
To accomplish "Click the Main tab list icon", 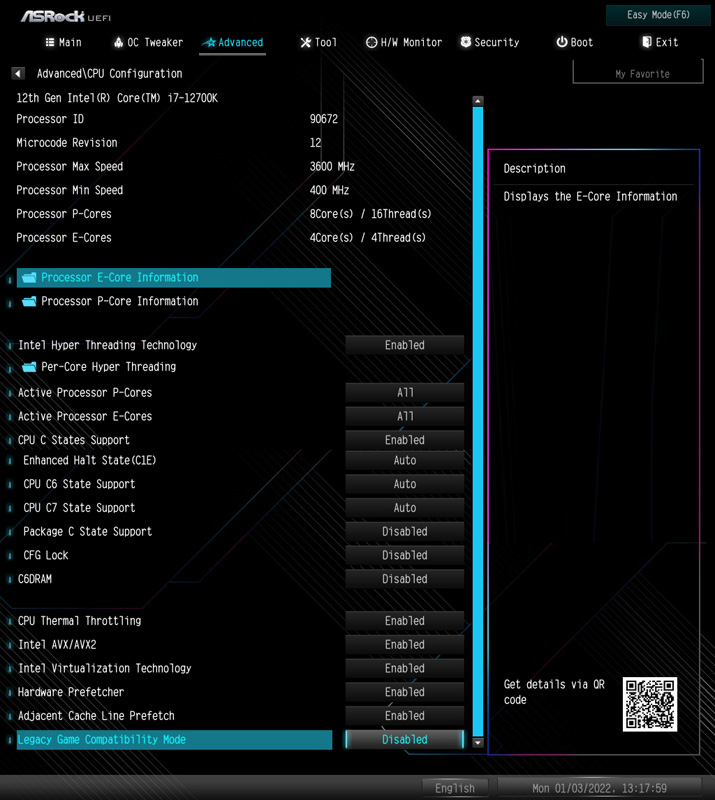I will click(x=50, y=42).
